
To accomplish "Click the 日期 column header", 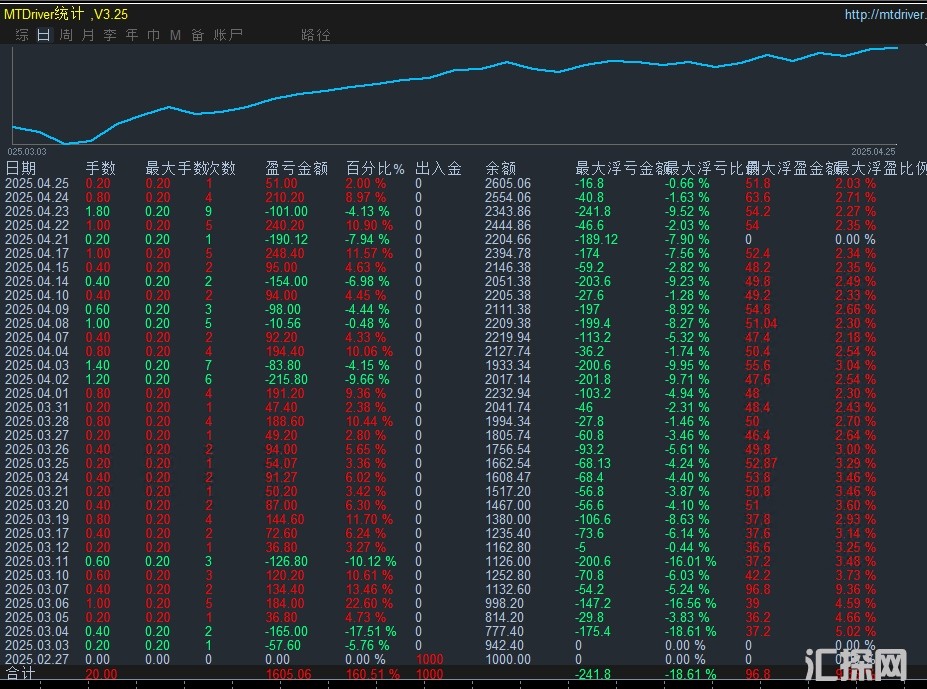I will [21, 169].
